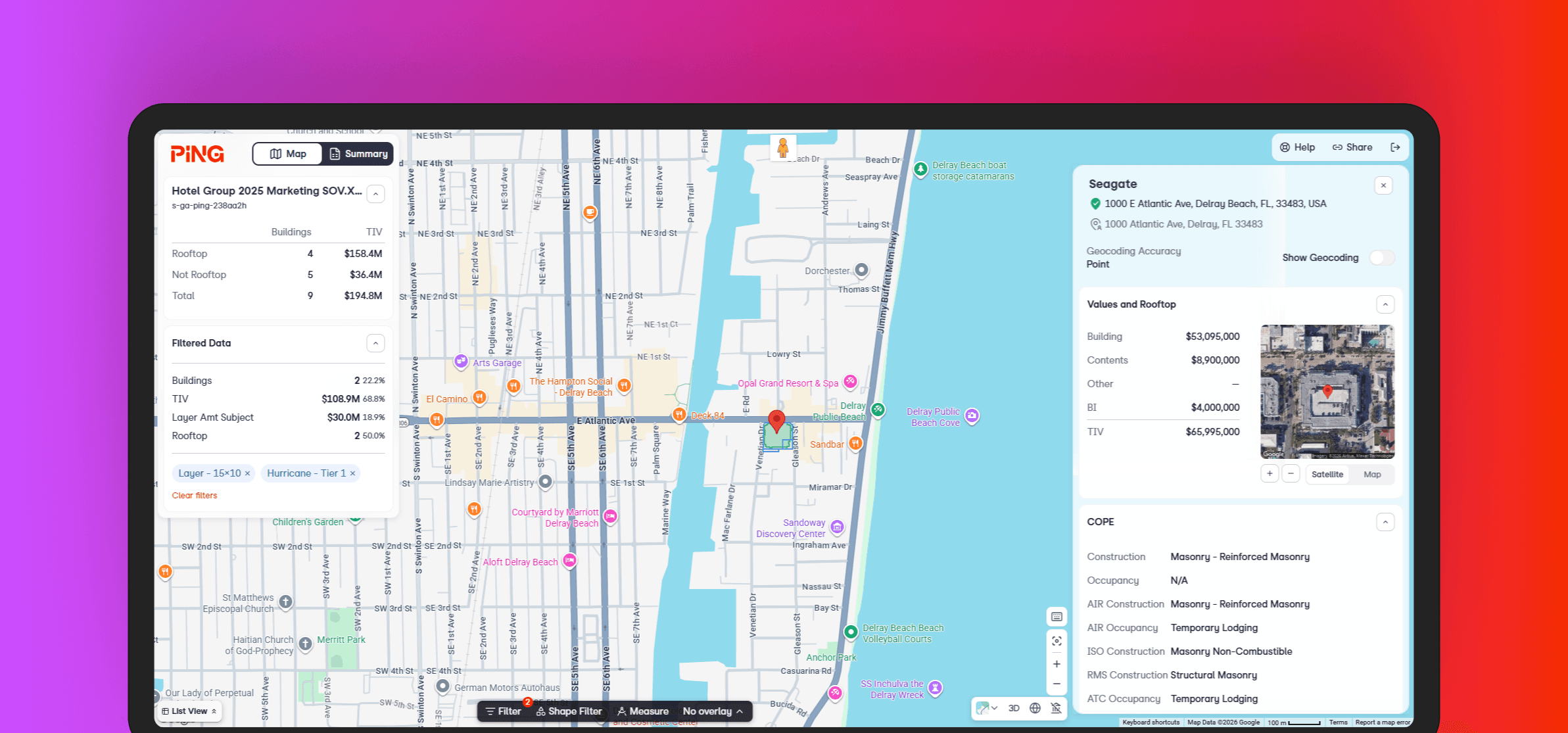1568x733 pixels.
Task: Click Report a map error link
Action: tap(1383, 722)
